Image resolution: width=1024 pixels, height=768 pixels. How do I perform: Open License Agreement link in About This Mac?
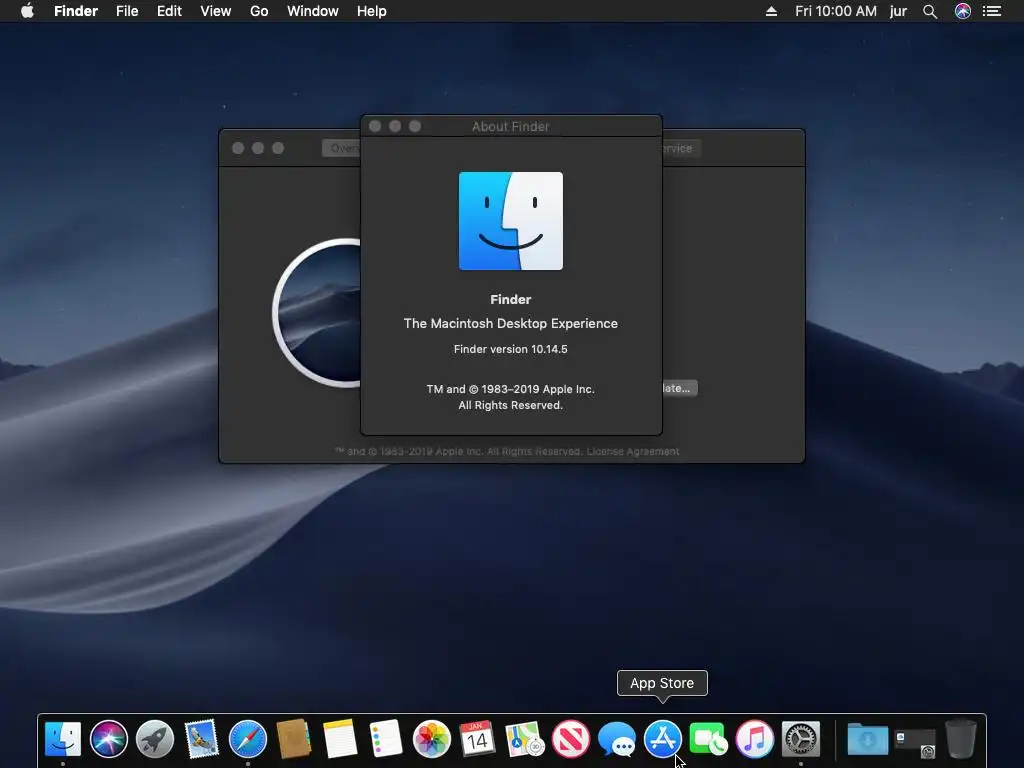coord(633,451)
